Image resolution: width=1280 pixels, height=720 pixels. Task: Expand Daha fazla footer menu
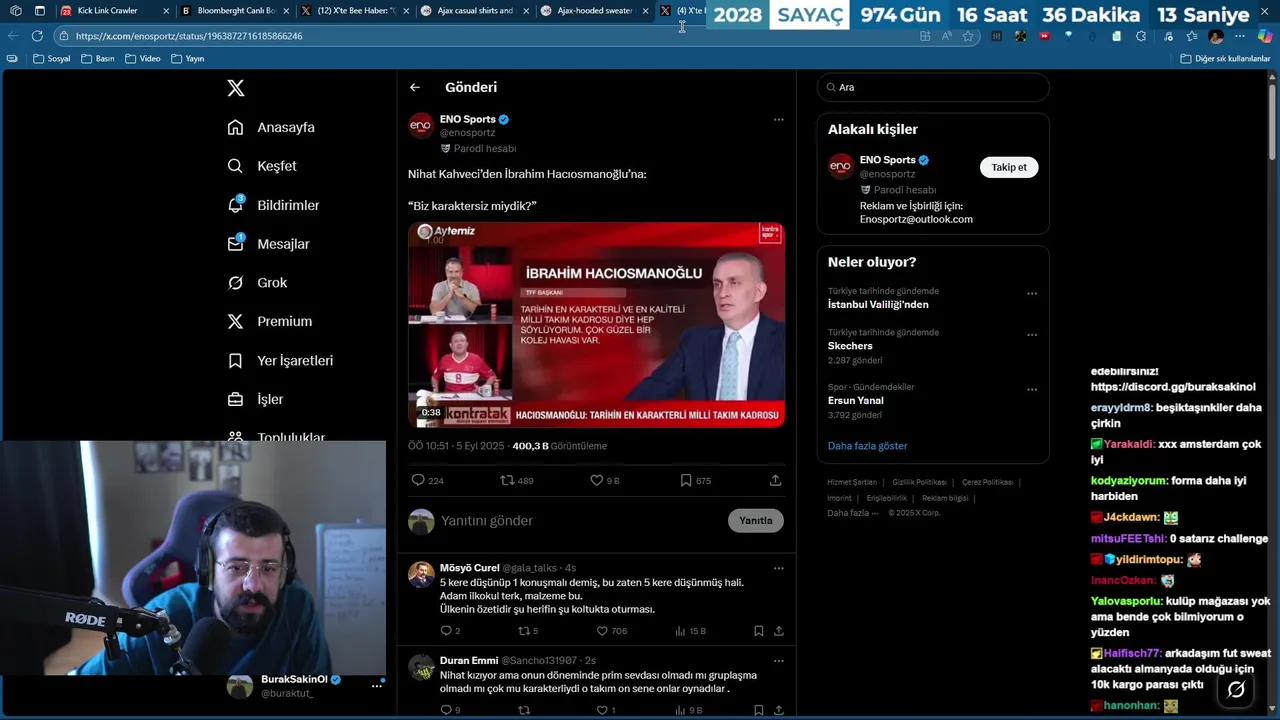pyautogui.click(x=852, y=513)
